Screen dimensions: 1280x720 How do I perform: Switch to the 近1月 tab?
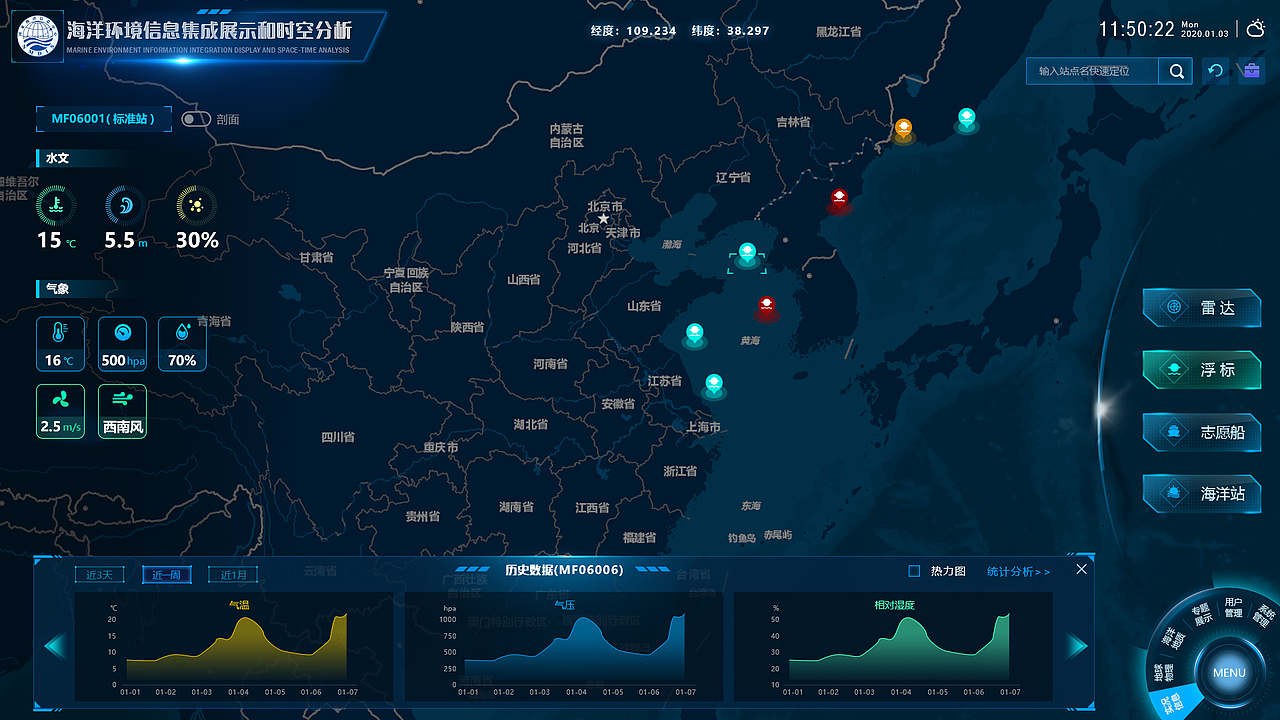(233, 575)
